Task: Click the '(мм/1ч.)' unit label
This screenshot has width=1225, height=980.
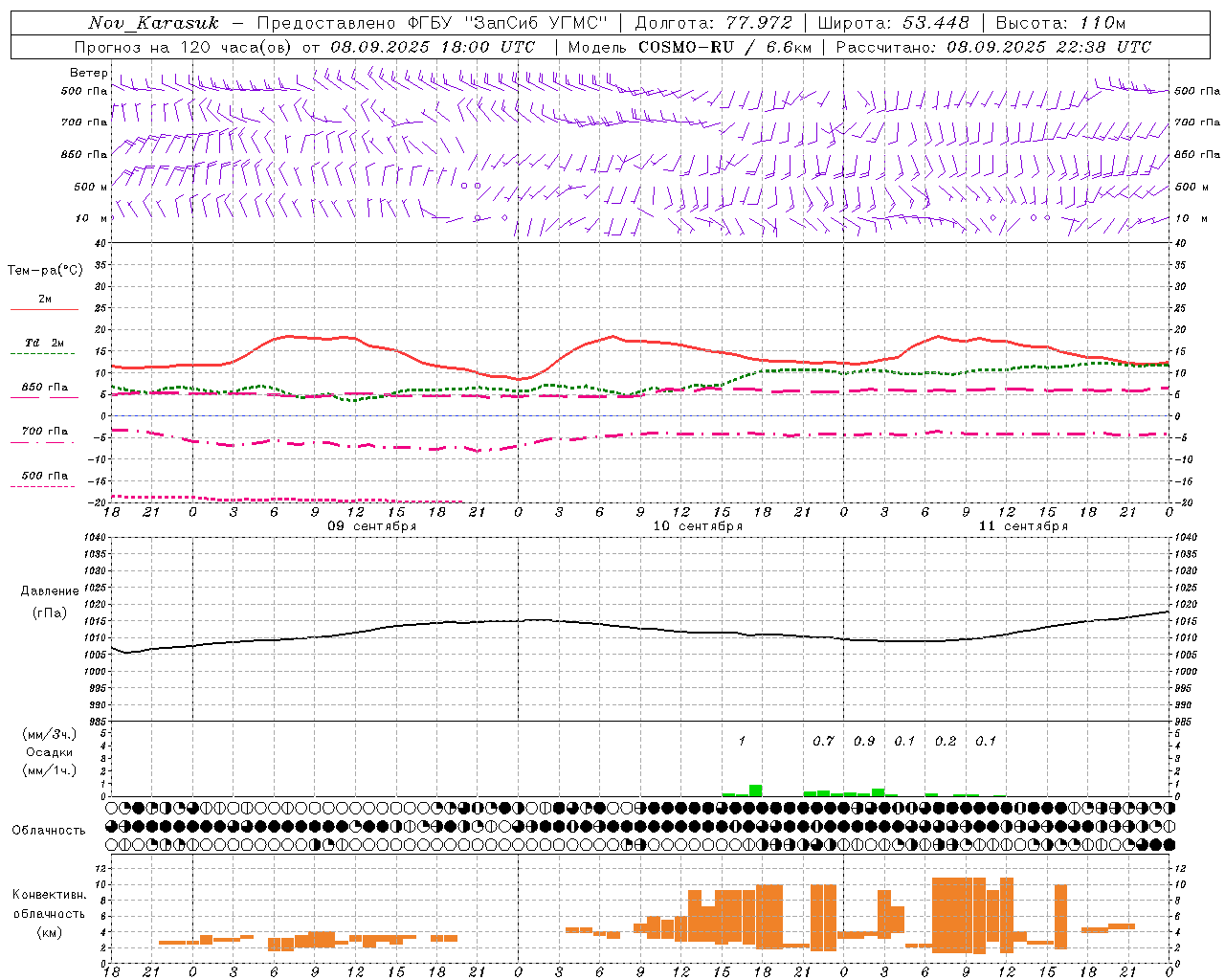Action: [x=50, y=770]
